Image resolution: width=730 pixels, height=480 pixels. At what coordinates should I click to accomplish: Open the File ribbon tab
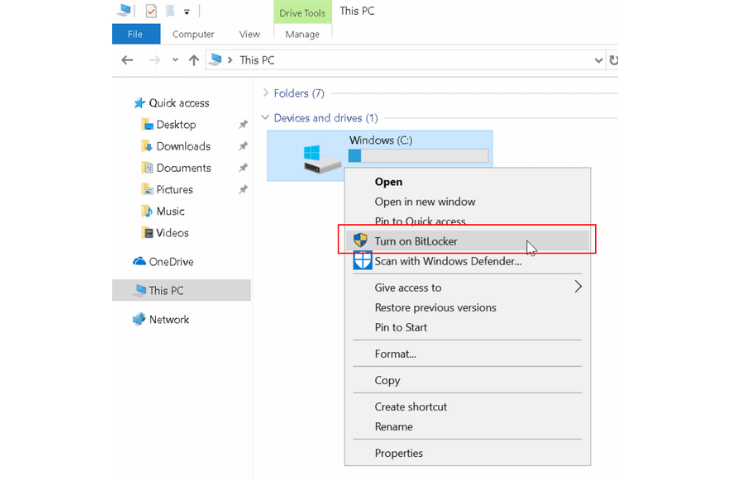[x=136, y=34]
